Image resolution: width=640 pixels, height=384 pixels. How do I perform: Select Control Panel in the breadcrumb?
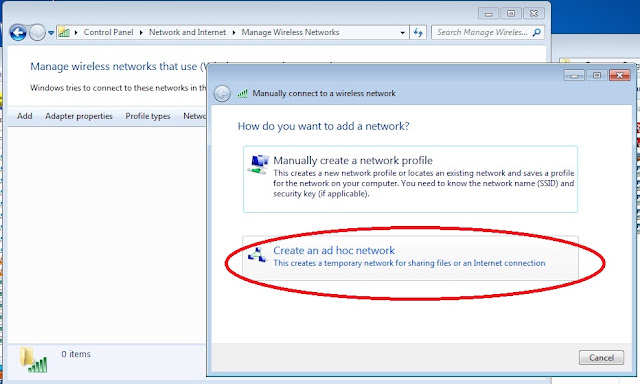108,32
